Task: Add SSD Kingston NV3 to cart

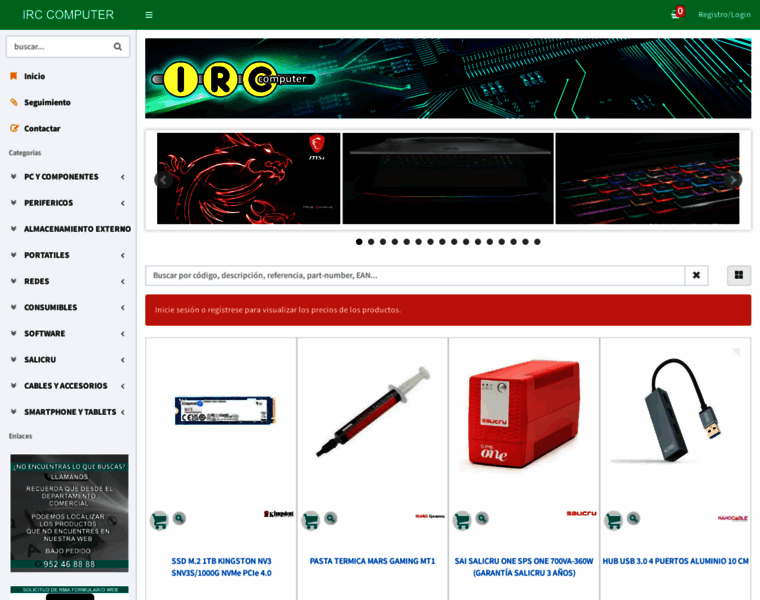Action: tap(159, 521)
